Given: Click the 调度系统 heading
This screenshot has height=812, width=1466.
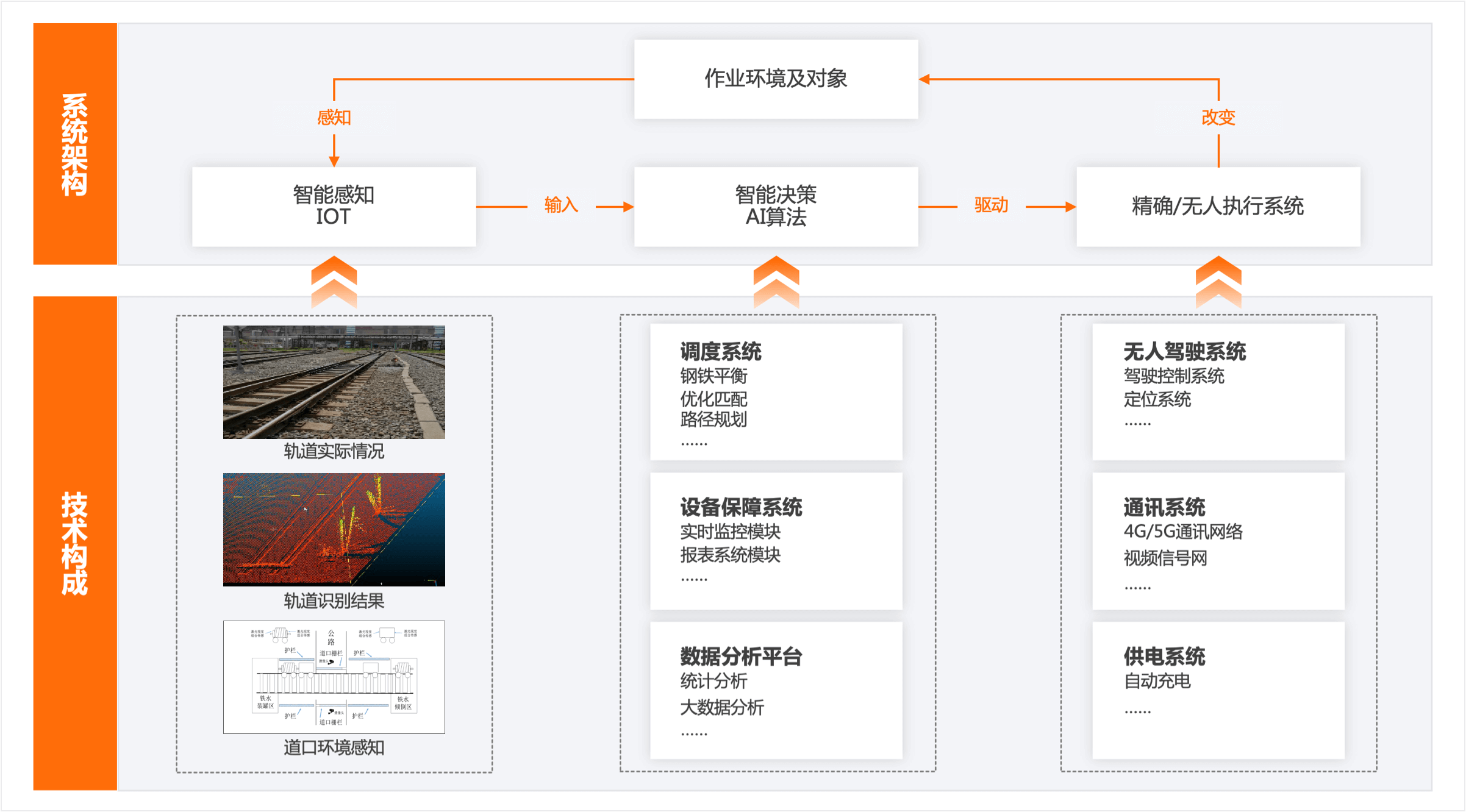Looking at the screenshot, I should tap(721, 352).
